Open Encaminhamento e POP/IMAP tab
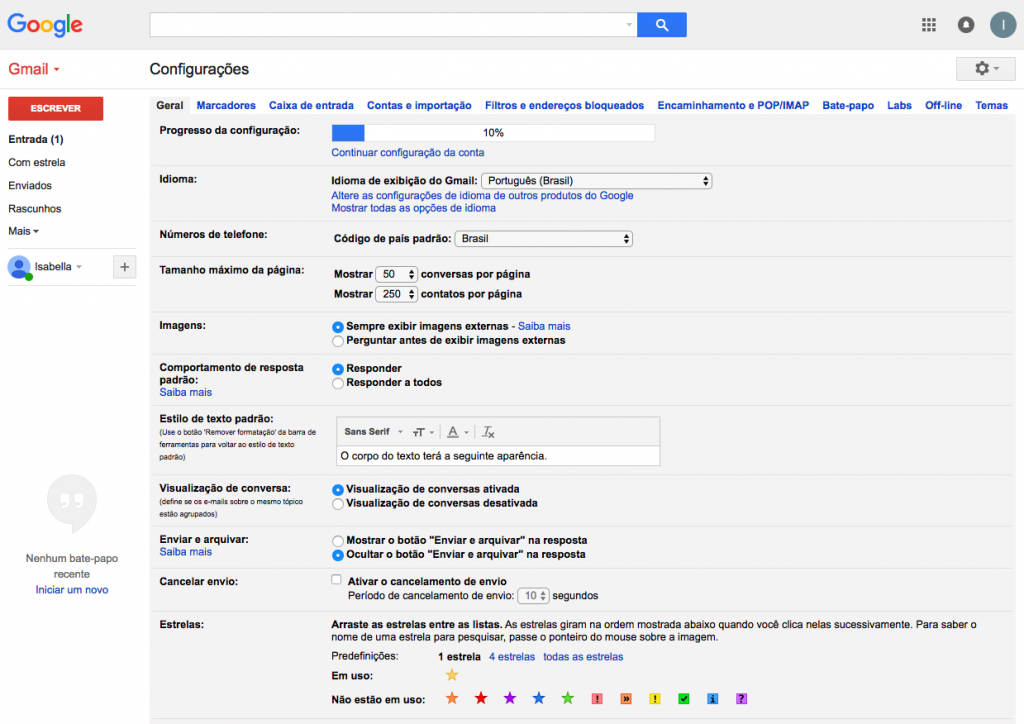This screenshot has height=724, width=1024. click(733, 106)
